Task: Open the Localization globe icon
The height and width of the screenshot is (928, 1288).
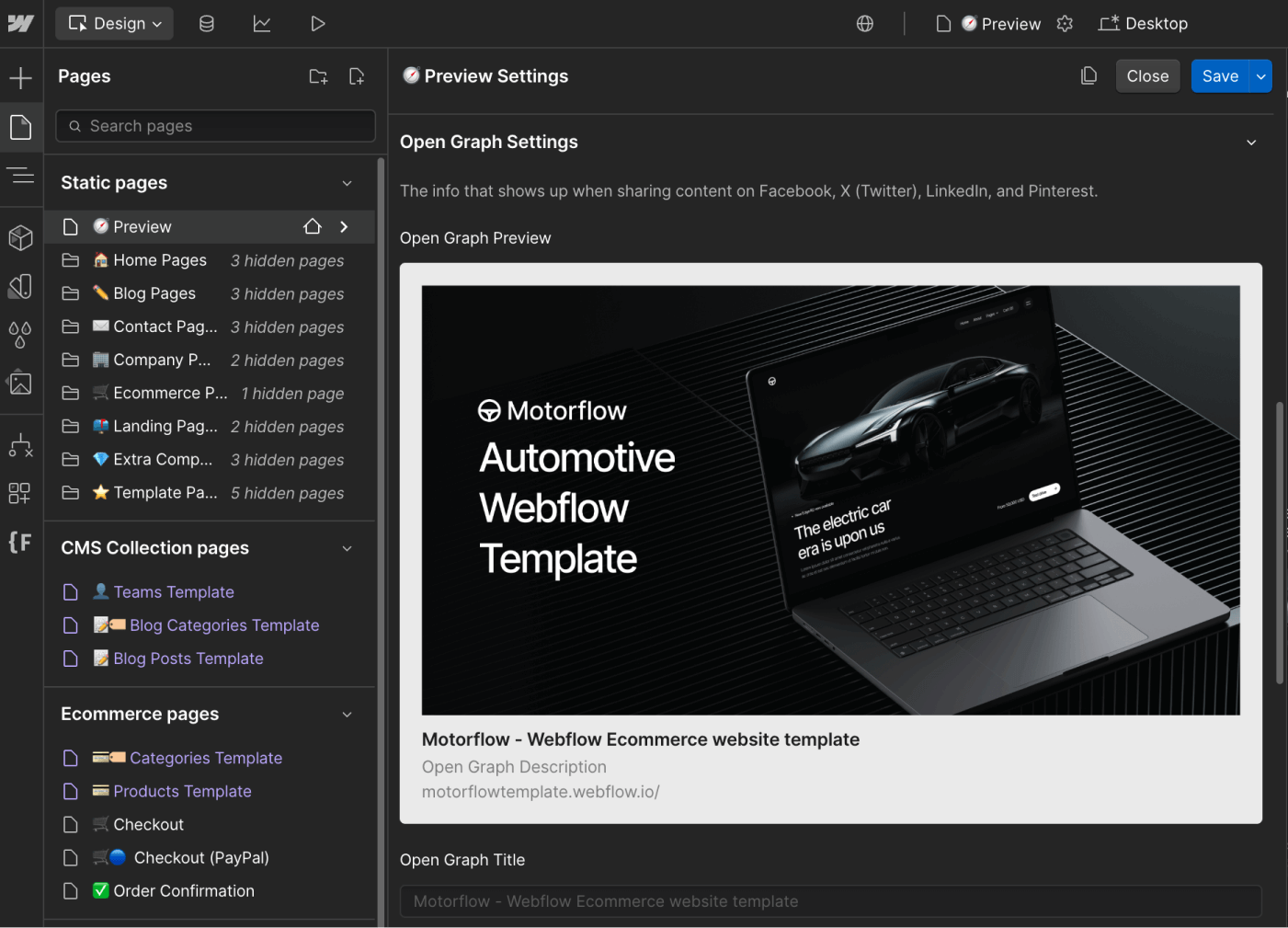Action: [864, 23]
